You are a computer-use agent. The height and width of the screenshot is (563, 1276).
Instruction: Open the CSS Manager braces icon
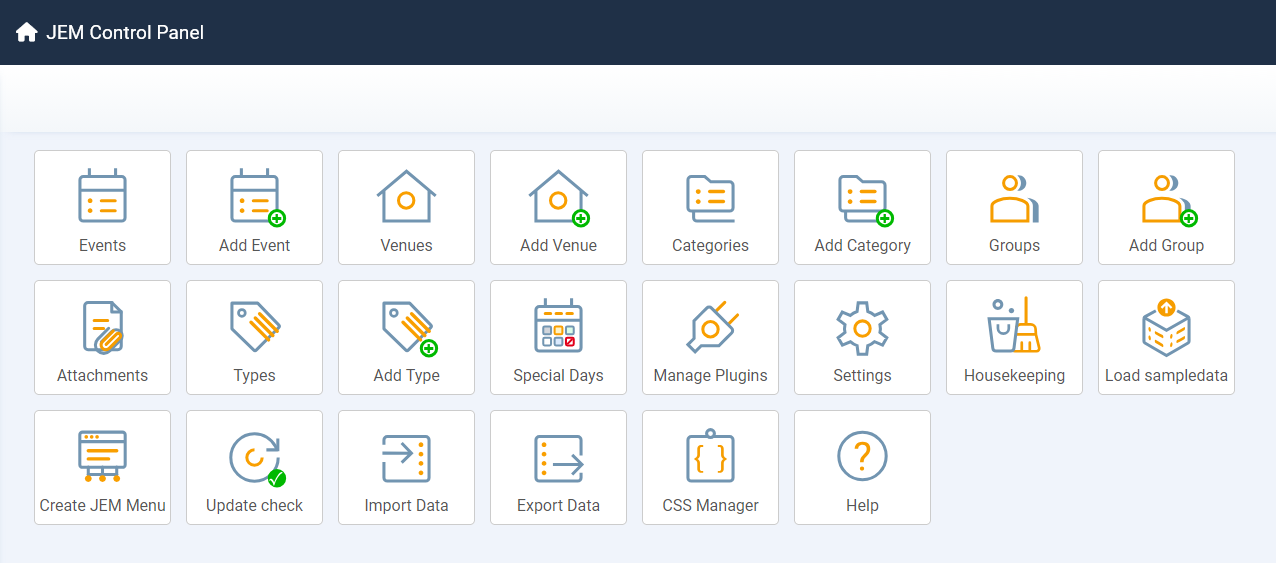[710, 456]
